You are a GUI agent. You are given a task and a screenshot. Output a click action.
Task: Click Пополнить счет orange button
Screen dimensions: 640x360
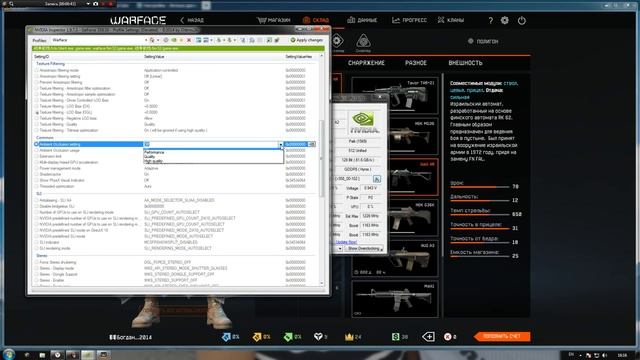coord(502,336)
